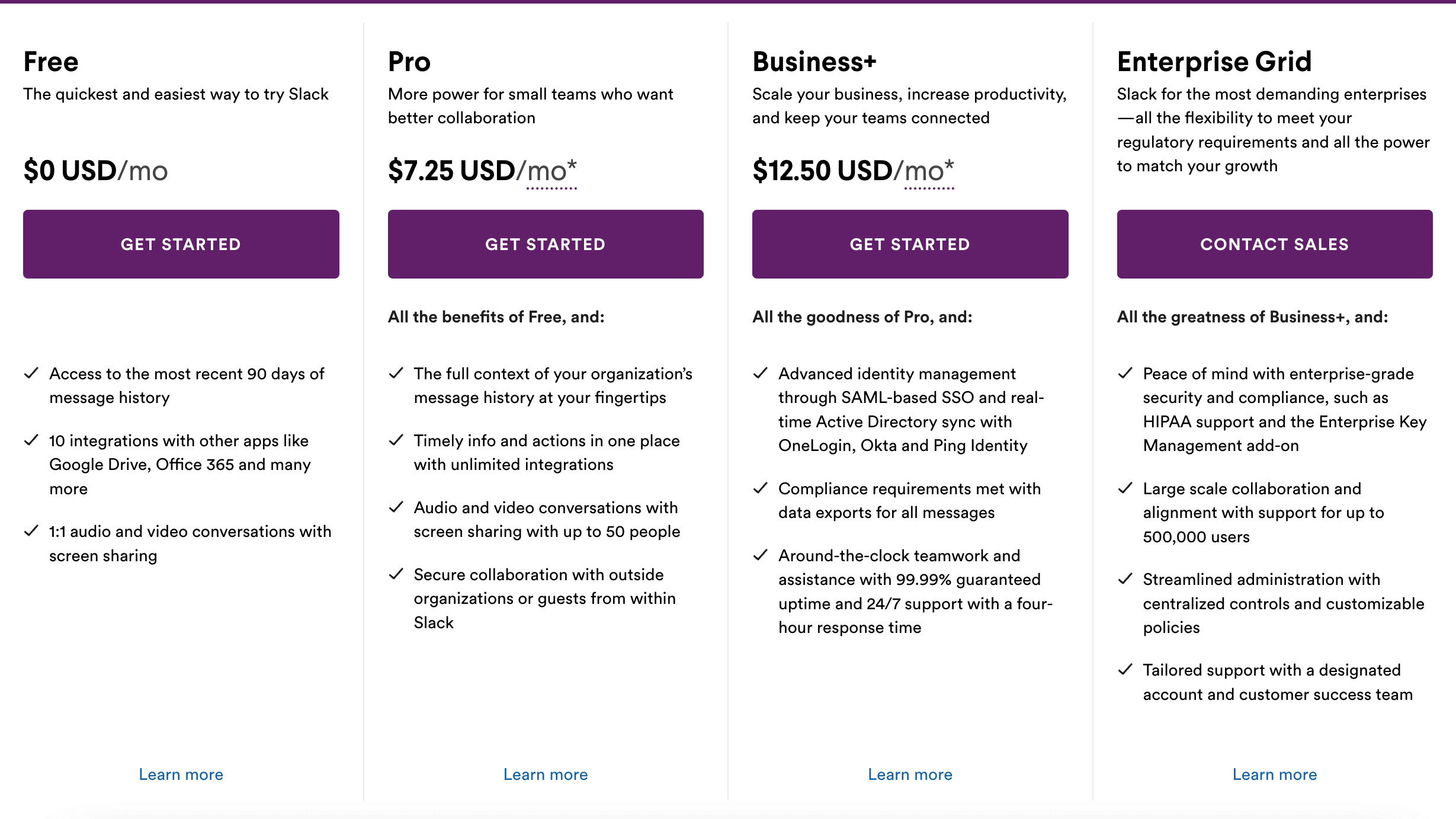Screen dimensions: 1456x819
Task: Click the dotted mo* pricing note under Pro
Action: pyautogui.click(x=551, y=172)
